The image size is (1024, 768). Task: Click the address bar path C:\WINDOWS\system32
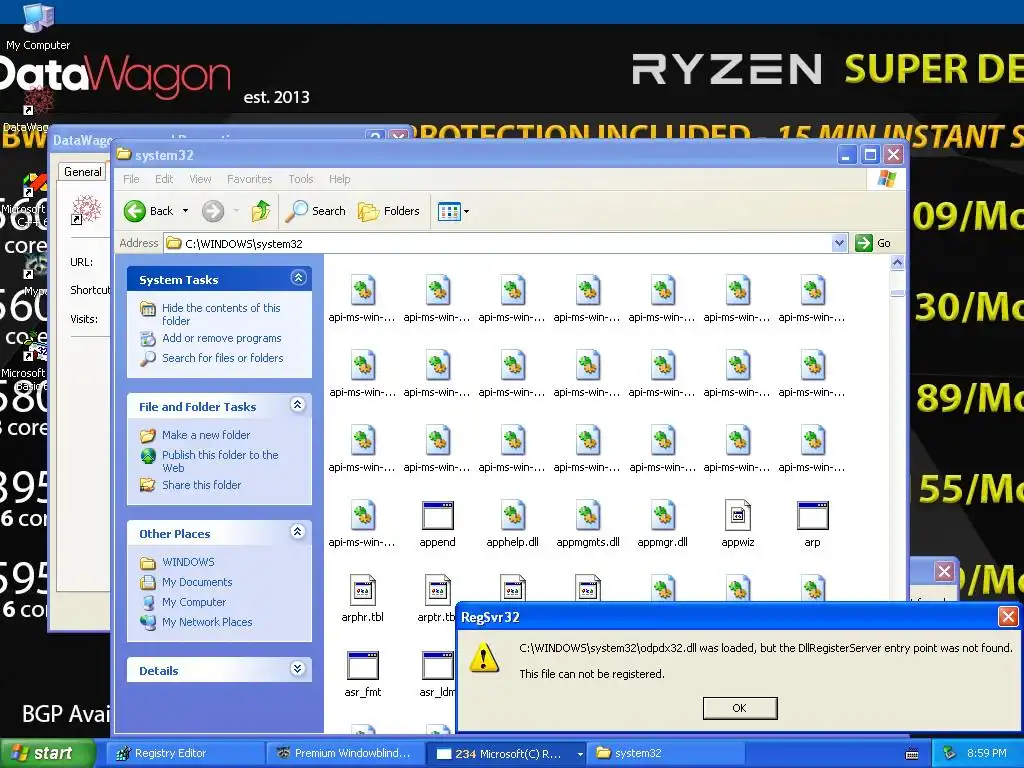tap(244, 244)
